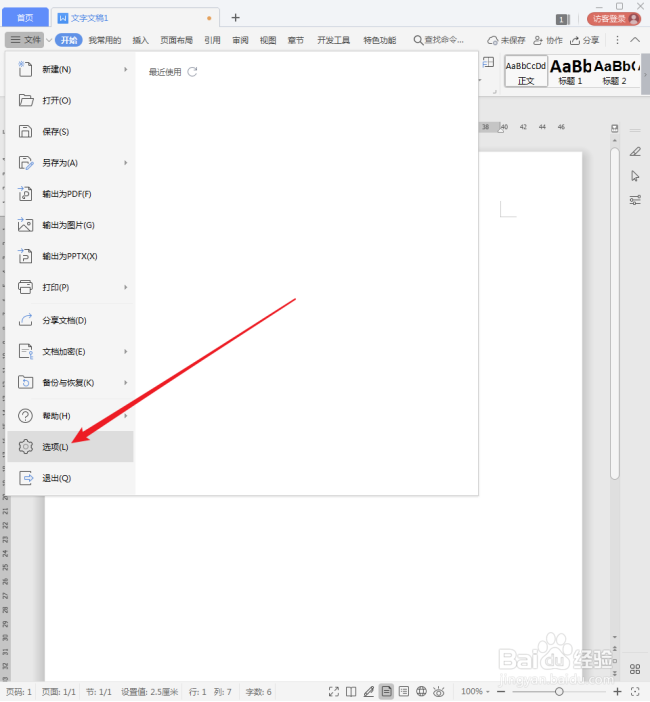Open the 特色功能 ribbon tab
The height and width of the screenshot is (702, 650).
pyautogui.click(x=380, y=40)
